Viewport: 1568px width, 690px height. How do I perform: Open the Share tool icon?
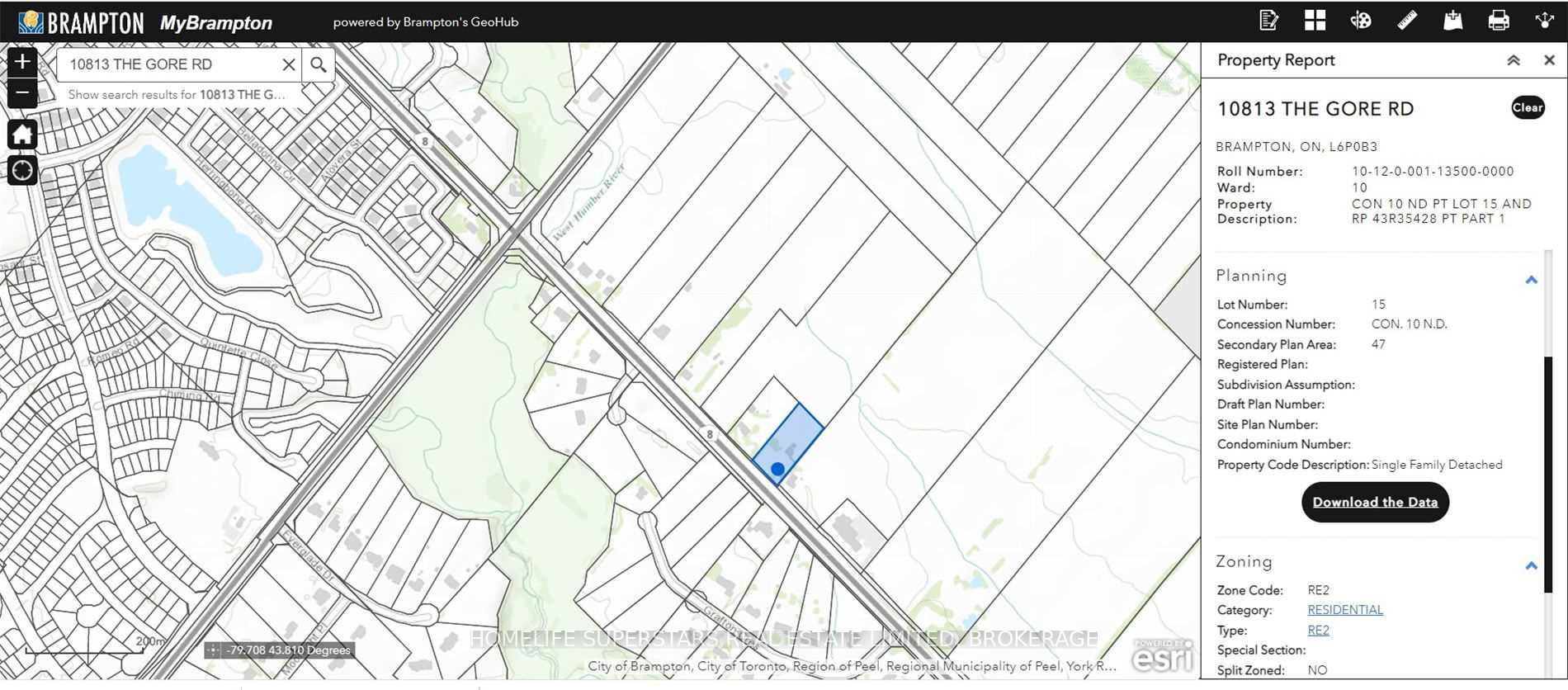point(1545,21)
